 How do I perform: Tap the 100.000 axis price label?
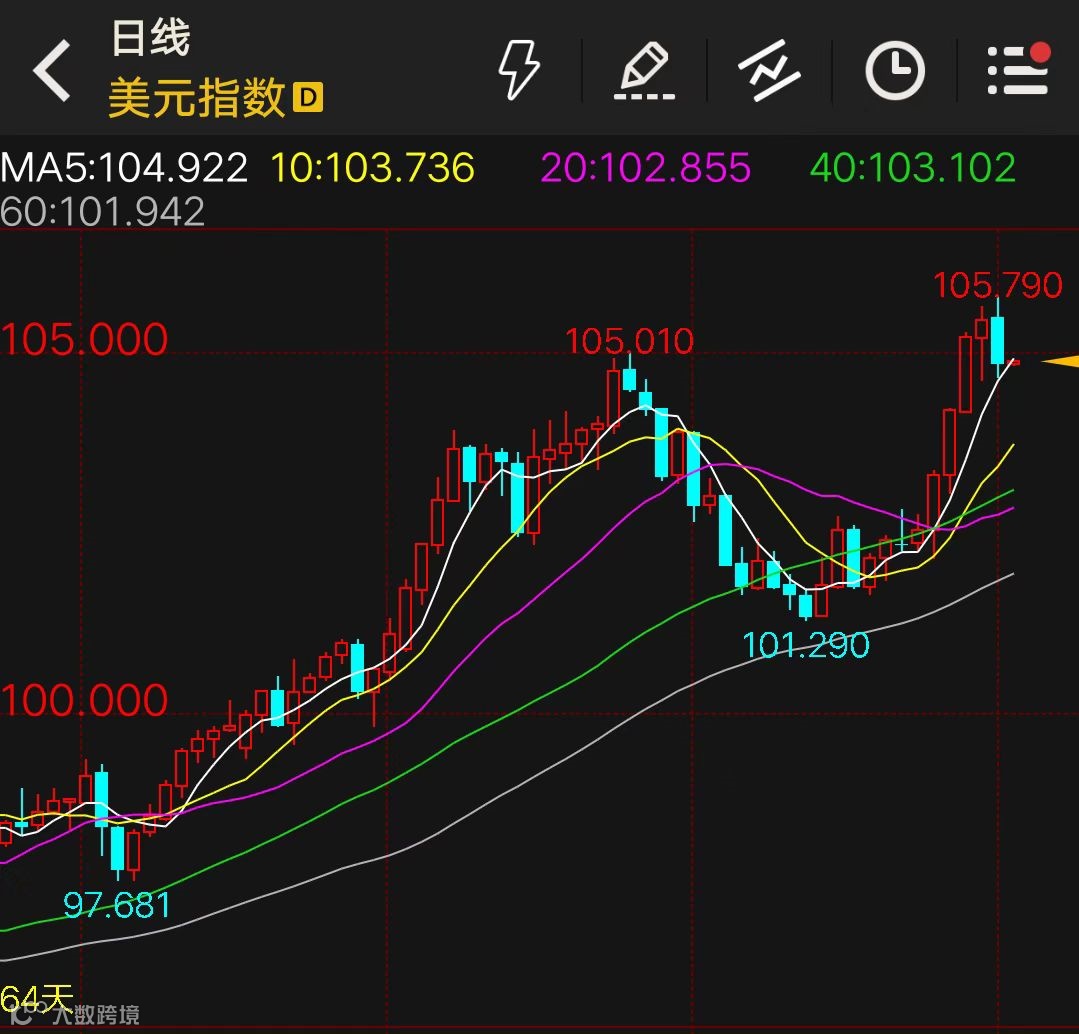[84, 700]
